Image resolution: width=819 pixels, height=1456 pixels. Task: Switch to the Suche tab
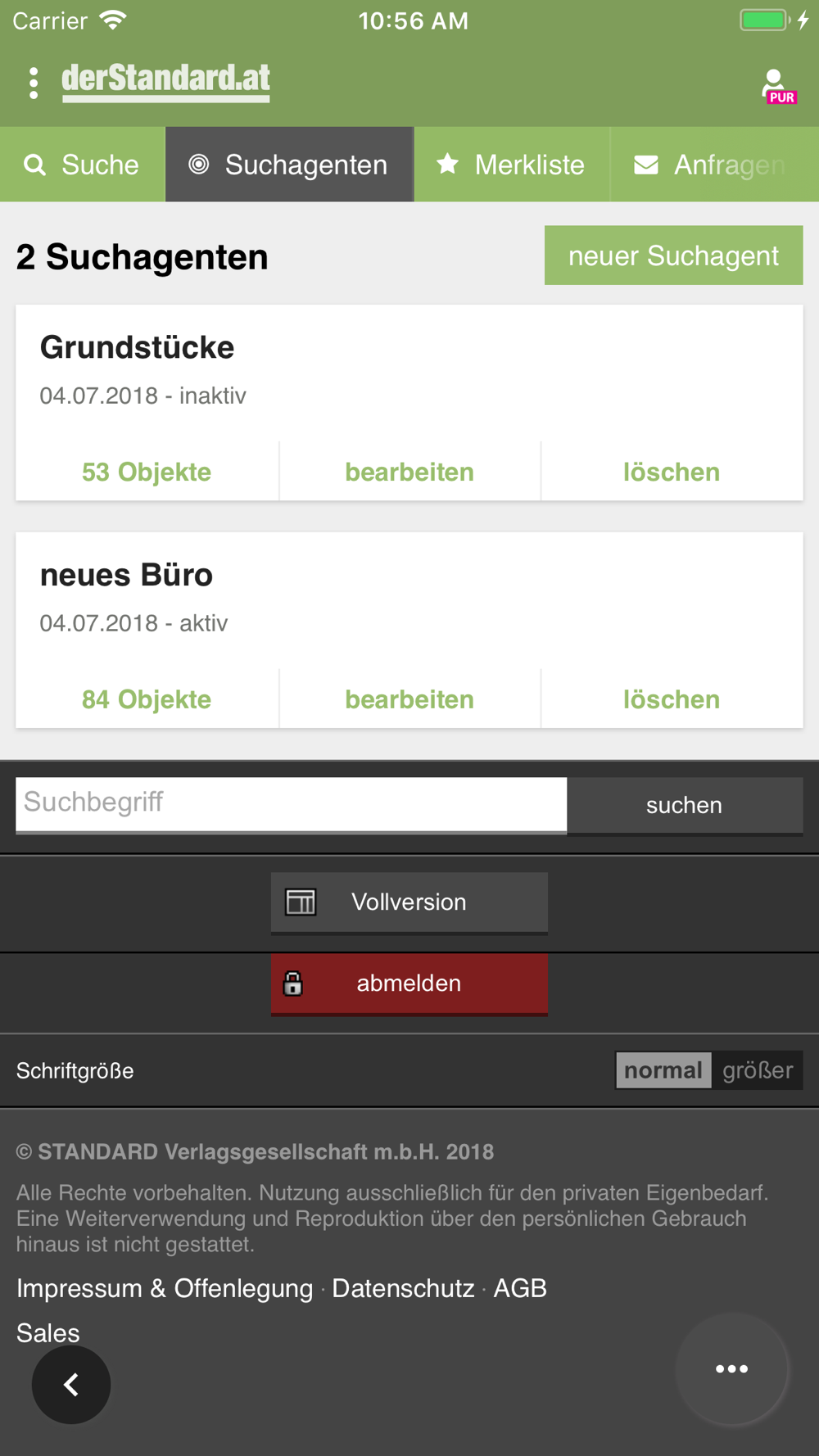83,165
